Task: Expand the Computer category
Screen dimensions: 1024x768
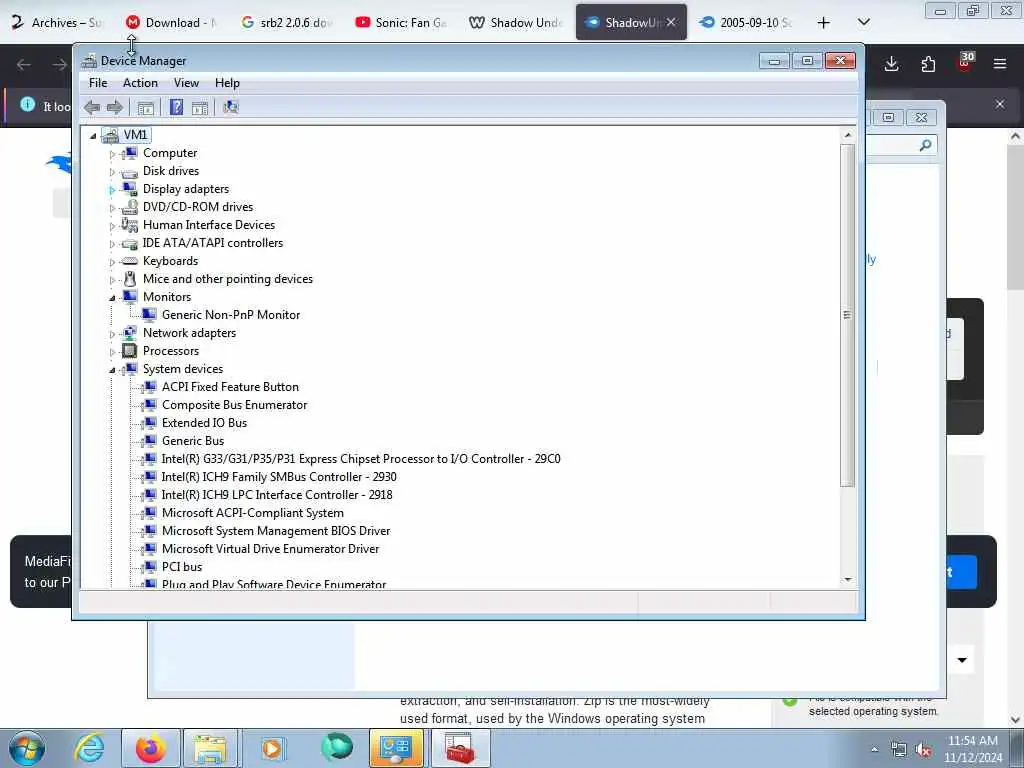Action: click(x=112, y=154)
